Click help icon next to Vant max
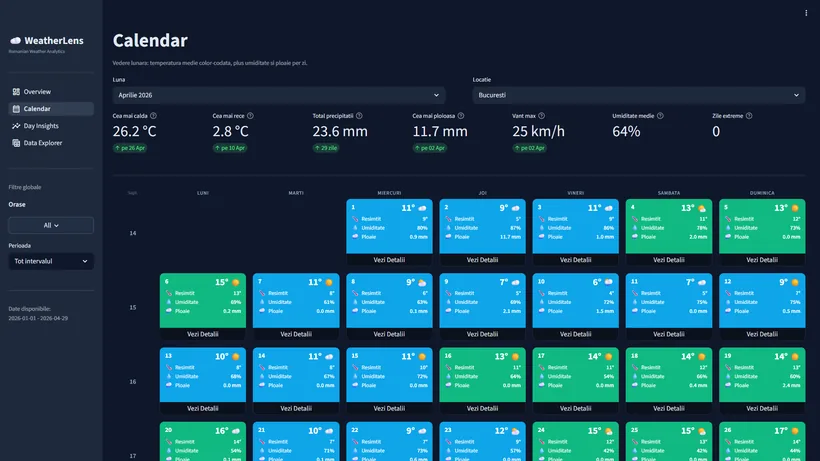This screenshot has width=820, height=461. (541, 116)
